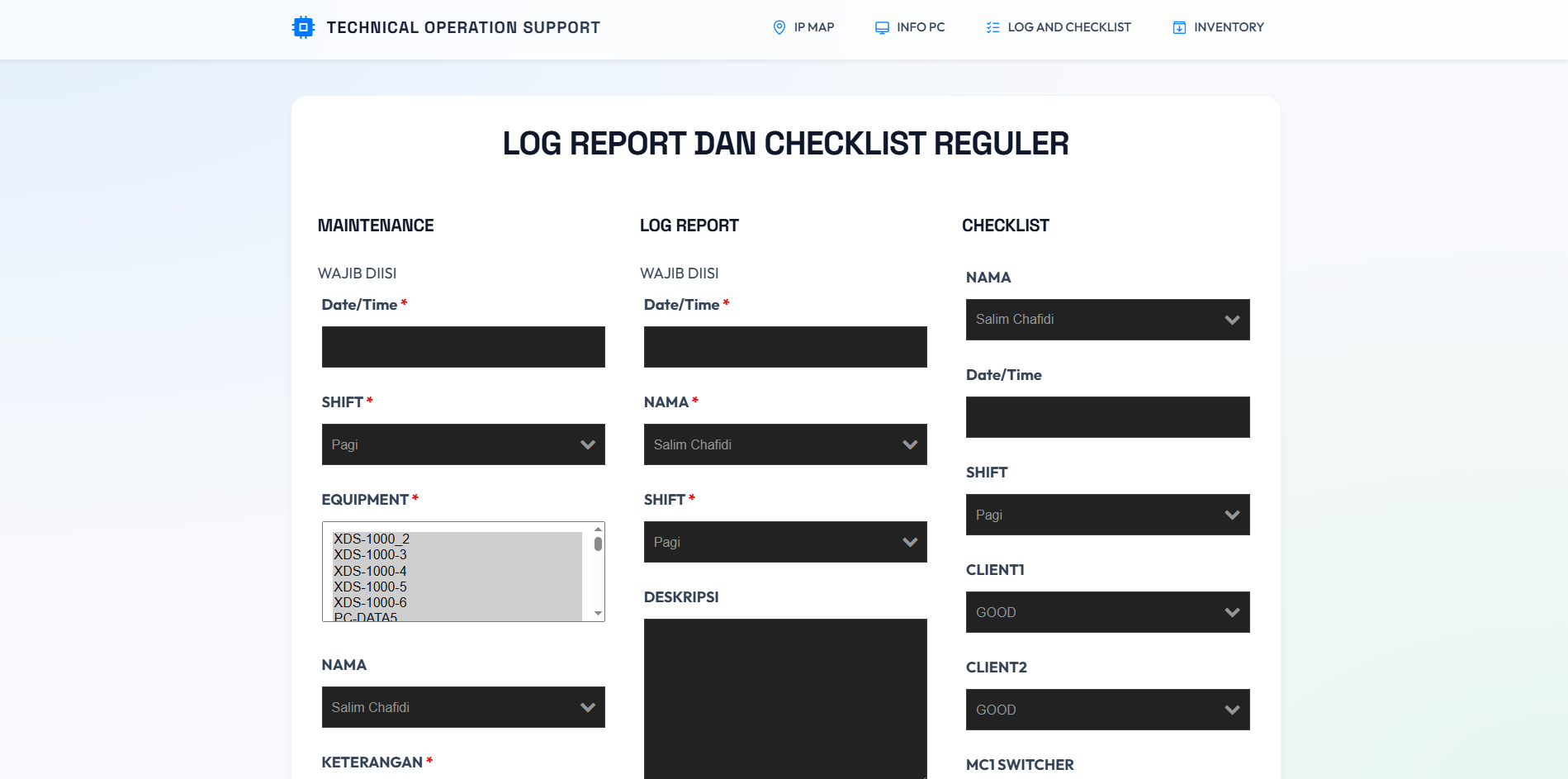1568x779 pixels.
Task: Click the Maintenance Date/Time field
Action: point(463,347)
